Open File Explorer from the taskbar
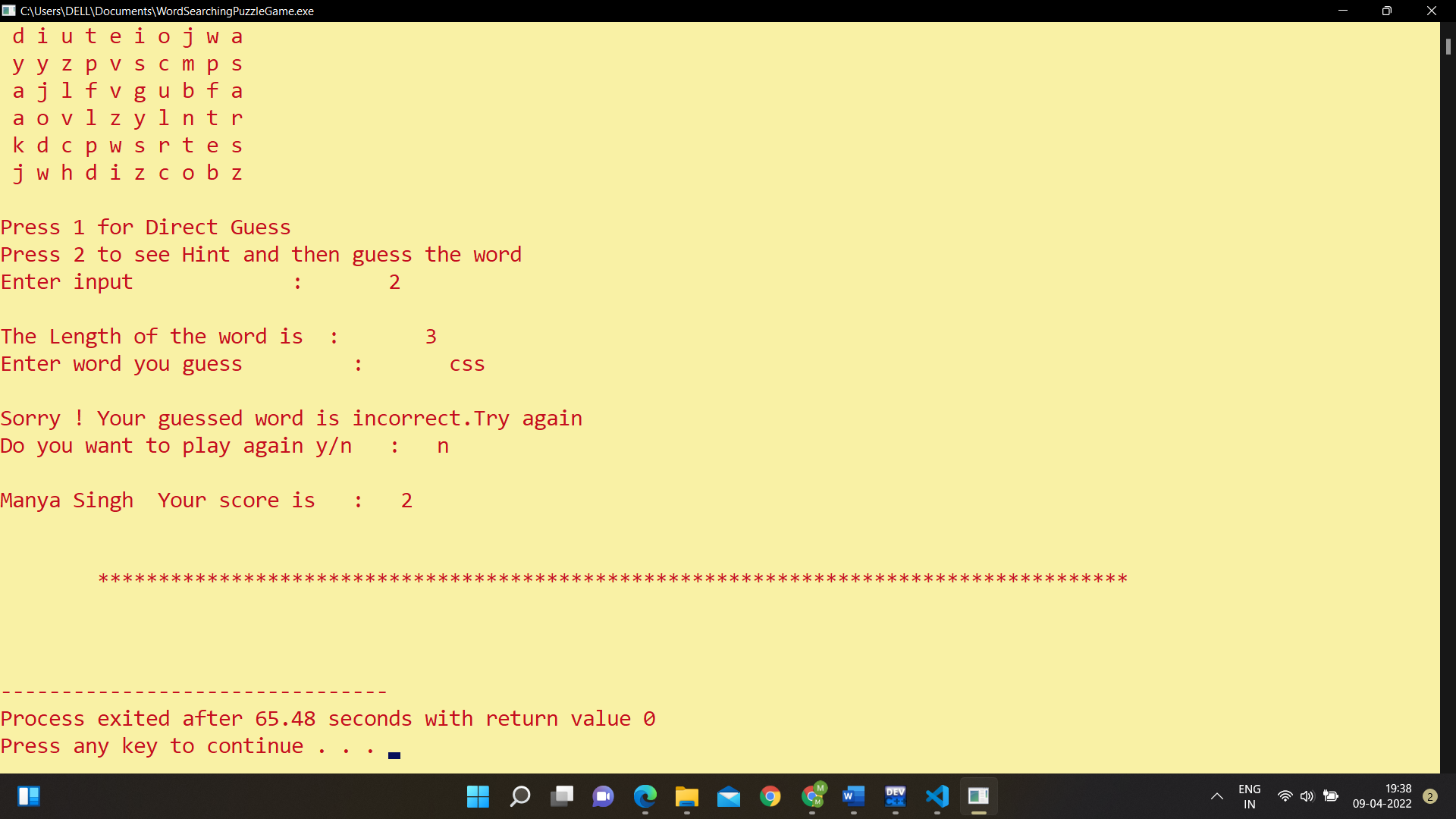1456x819 pixels. point(687,796)
